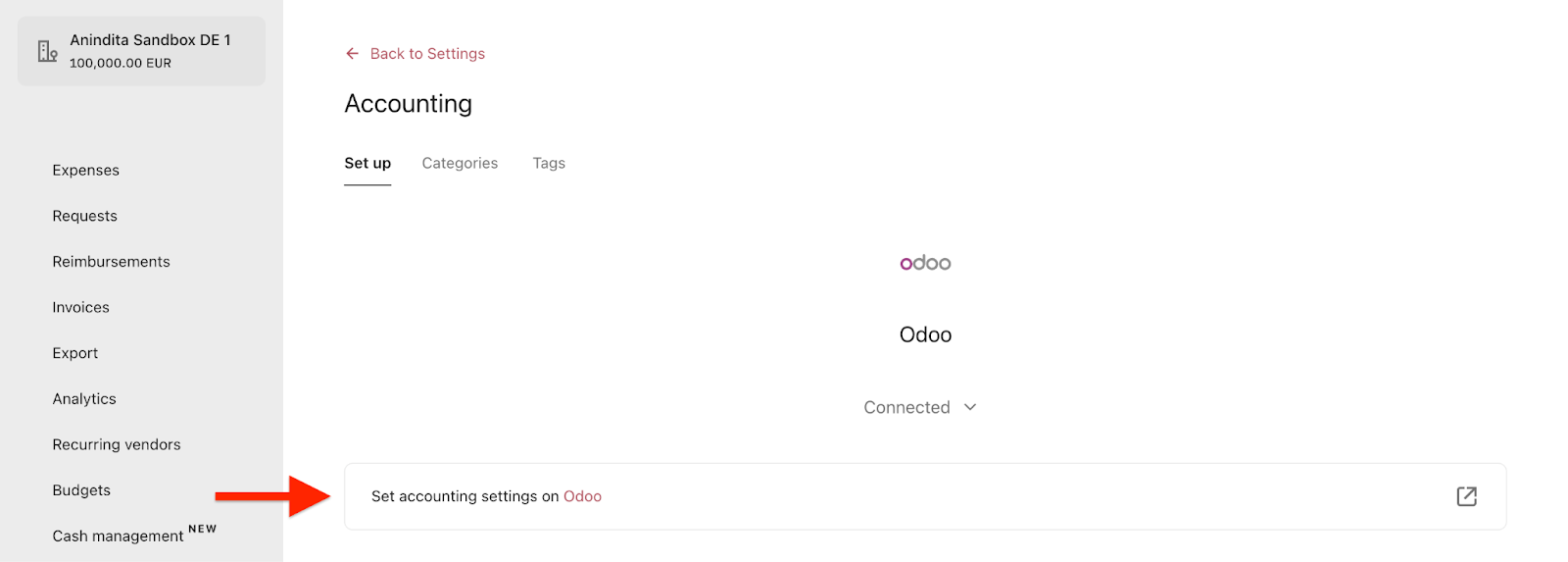Open Anindita Sandbox DE 1 account switcher

(x=141, y=51)
